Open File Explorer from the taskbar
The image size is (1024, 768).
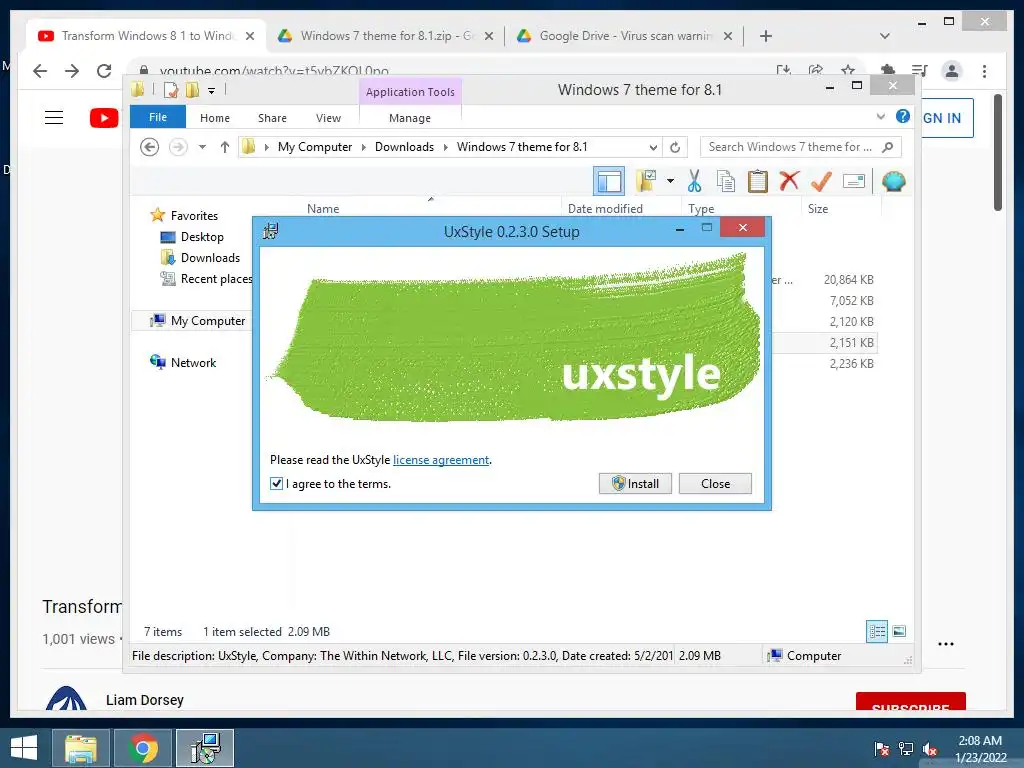click(81, 748)
